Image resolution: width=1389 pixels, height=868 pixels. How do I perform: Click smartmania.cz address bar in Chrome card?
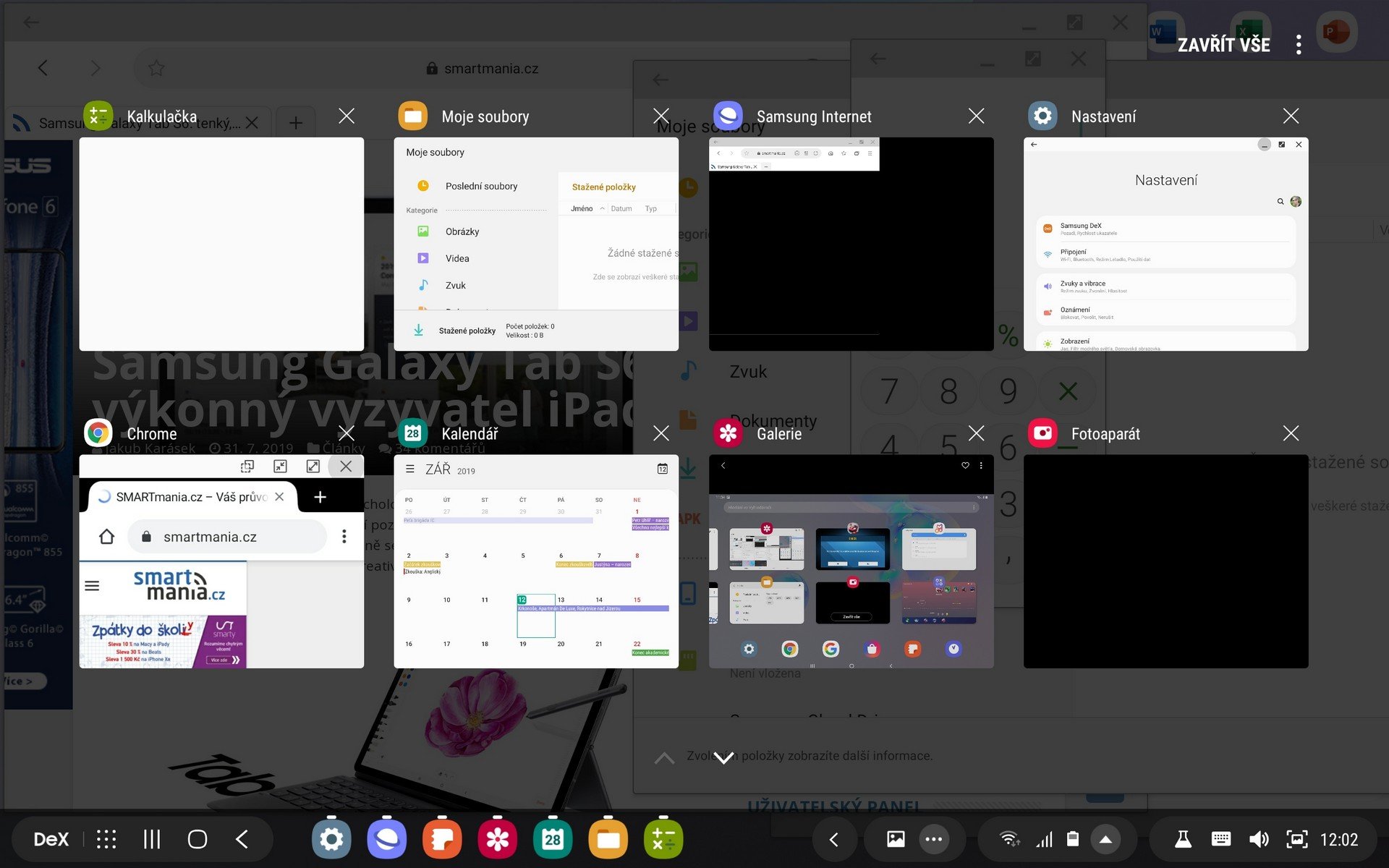click(x=227, y=537)
